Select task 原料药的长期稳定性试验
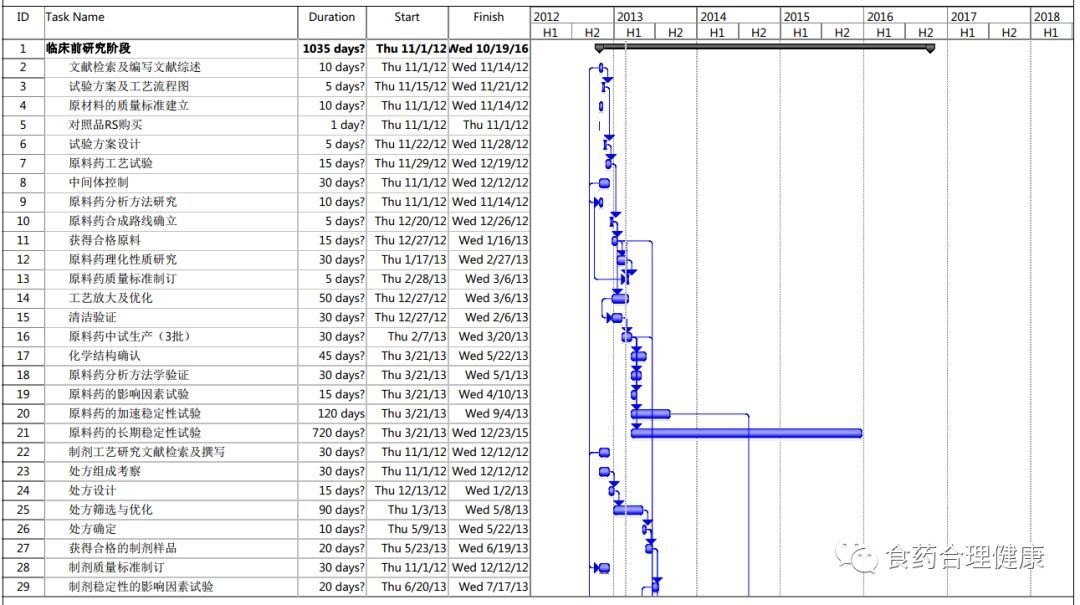 pyautogui.click(x=134, y=433)
